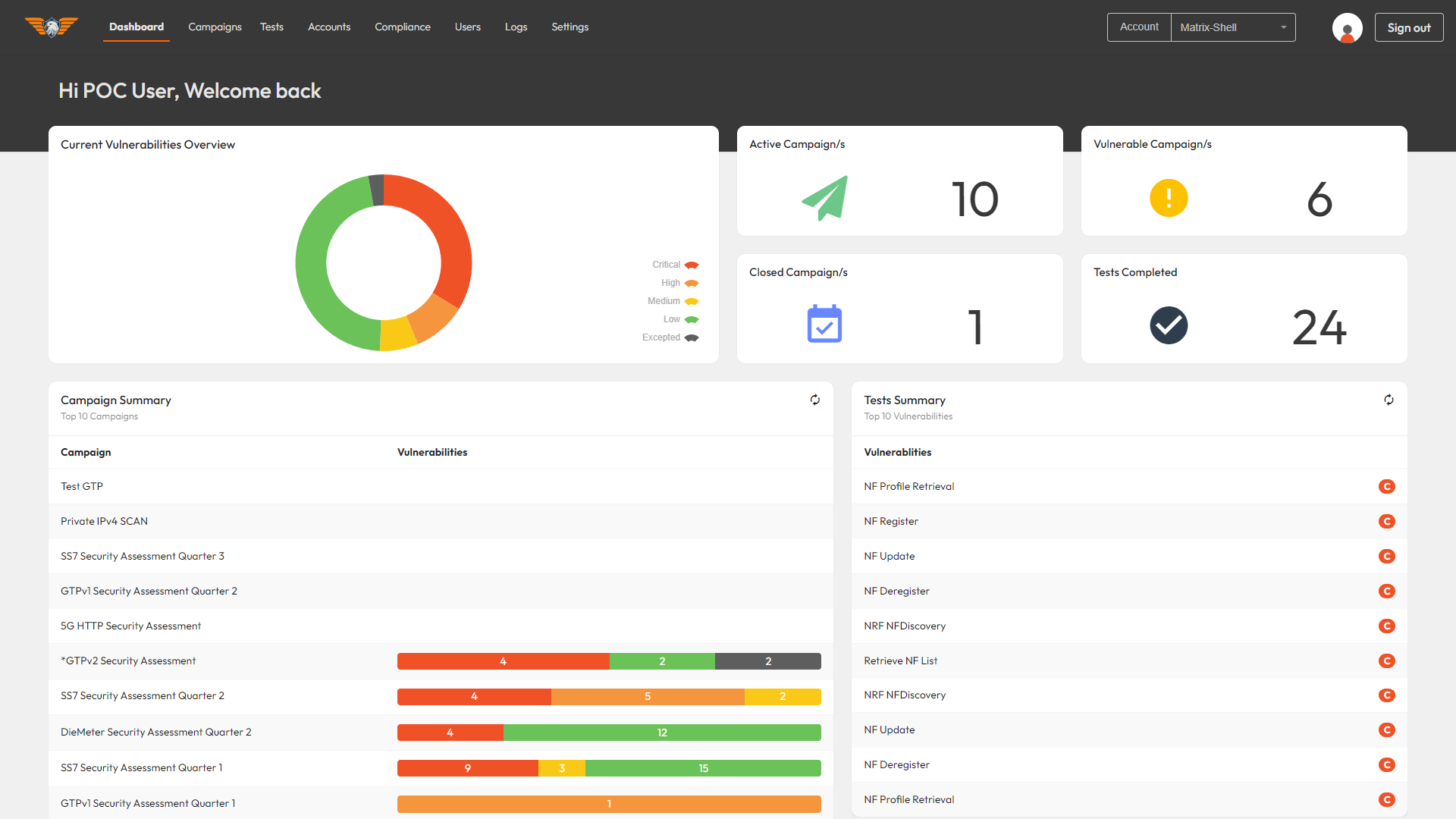The width and height of the screenshot is (1456, 819).
Task: Click the Vulnerable Campaigns warning icon
Action: [x=1169, y=199]
